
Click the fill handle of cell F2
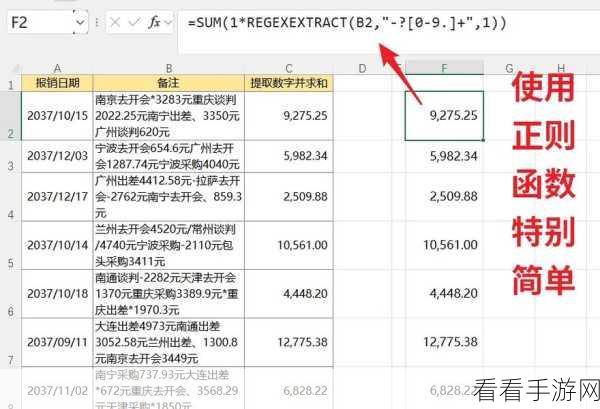point(484,140)
